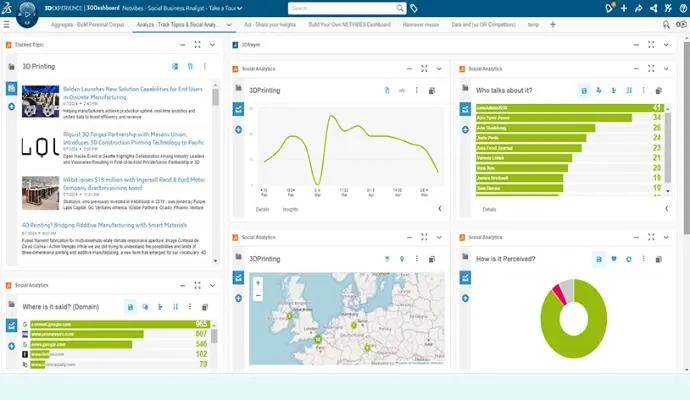Image resolution: width=690 pixels, height=400 pixels.
Task: Click the copy icon in the 3DPrinting line chart widget
Action: point(432,91)
